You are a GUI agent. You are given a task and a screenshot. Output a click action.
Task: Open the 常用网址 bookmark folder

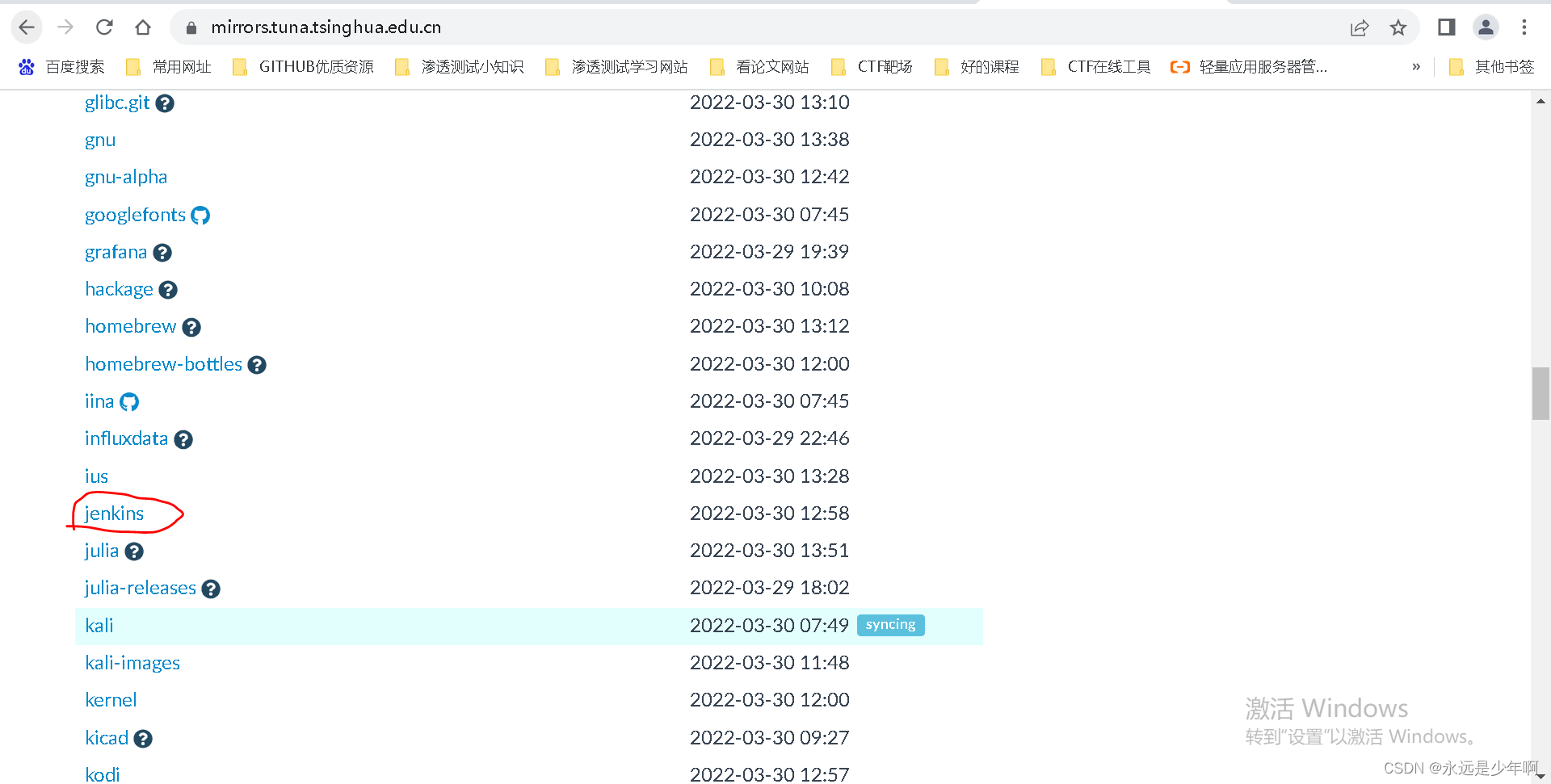point(169,67)
